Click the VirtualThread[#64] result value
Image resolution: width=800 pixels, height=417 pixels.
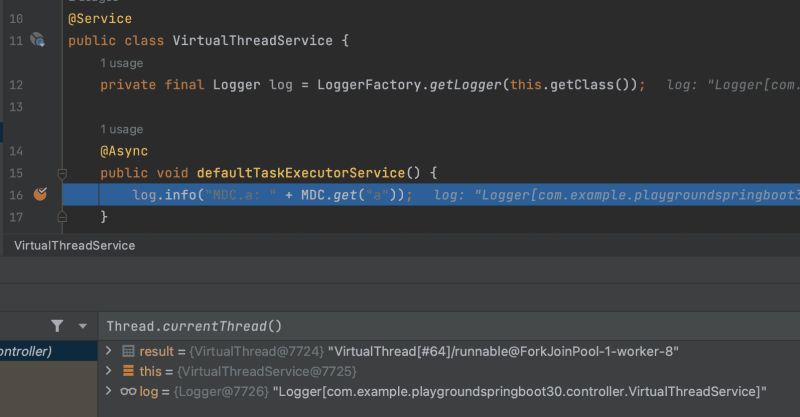[503, 351]
